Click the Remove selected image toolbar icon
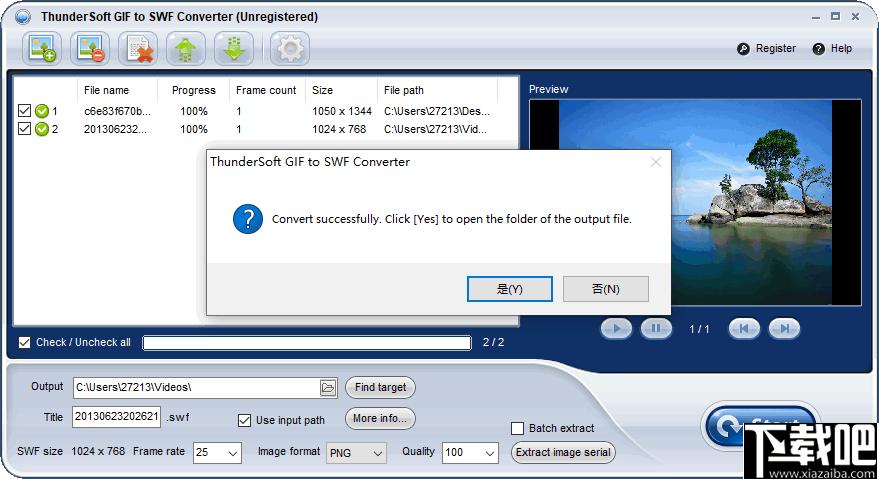The height and width of the screenshot is (479, 879). point(90,49)
